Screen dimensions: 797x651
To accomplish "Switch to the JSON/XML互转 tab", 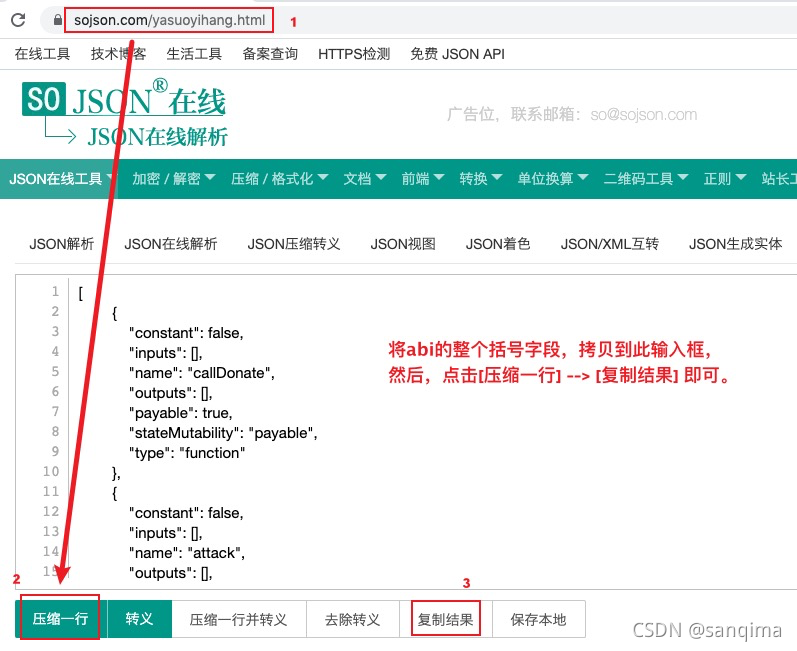I will 609,244.
